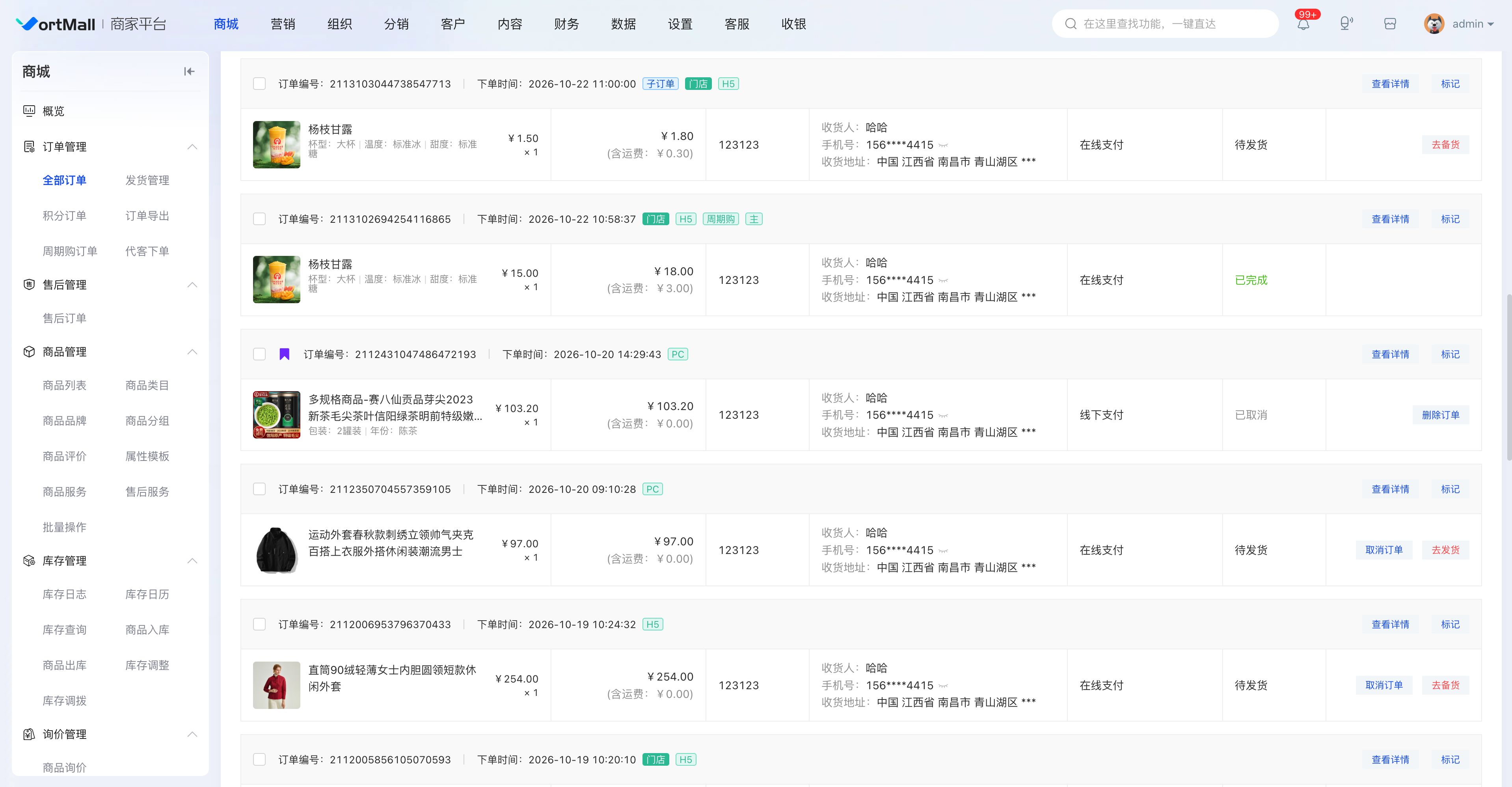
Task: Click the 询价管理 icon in the sidebar
Action: click(x=29, y=734)
